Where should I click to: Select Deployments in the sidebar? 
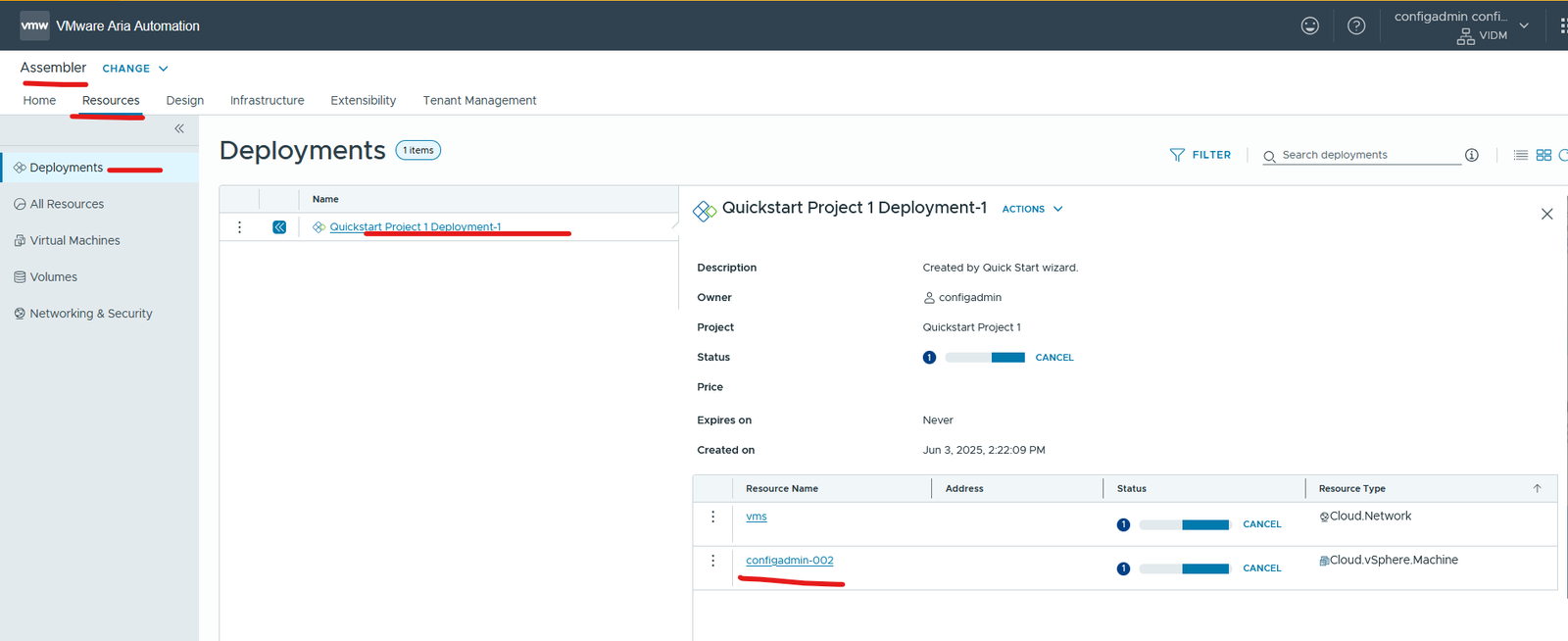(x=99, y=168)
